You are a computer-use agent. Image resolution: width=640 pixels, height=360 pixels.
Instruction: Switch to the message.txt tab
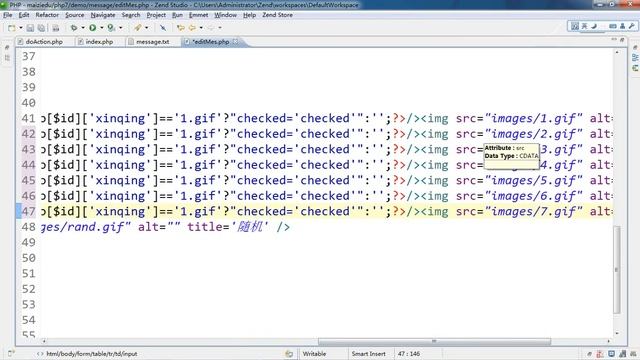coord(153,42)
